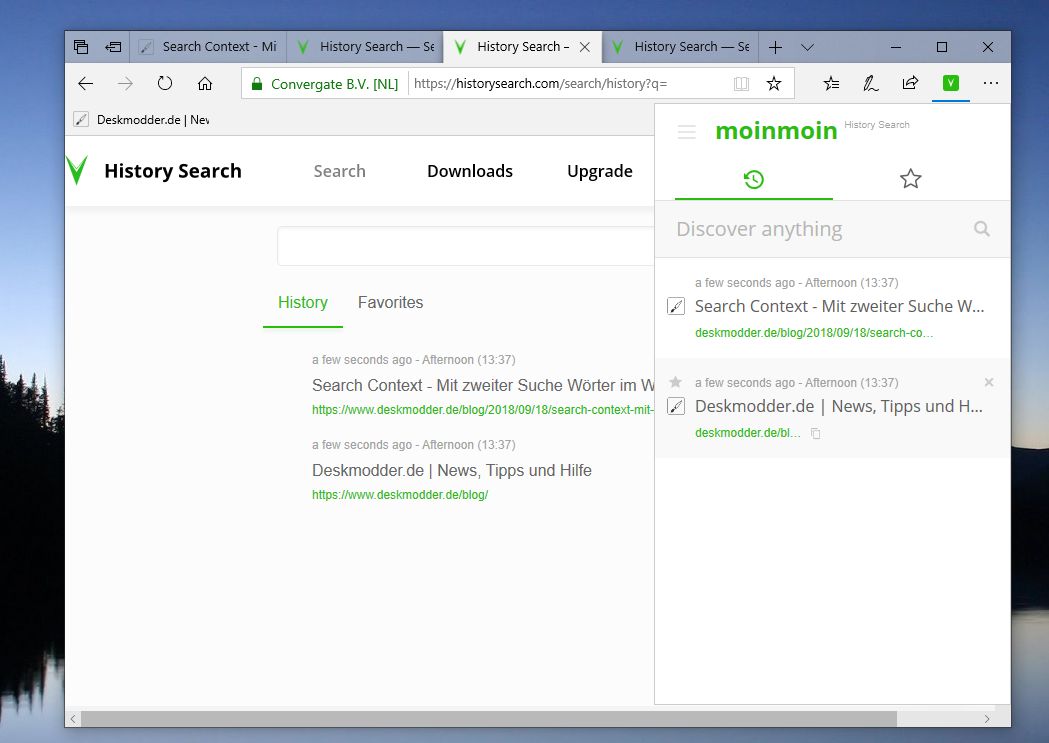Go back with the browser back arrow
Screen dimensions: 1049x743
86,84
